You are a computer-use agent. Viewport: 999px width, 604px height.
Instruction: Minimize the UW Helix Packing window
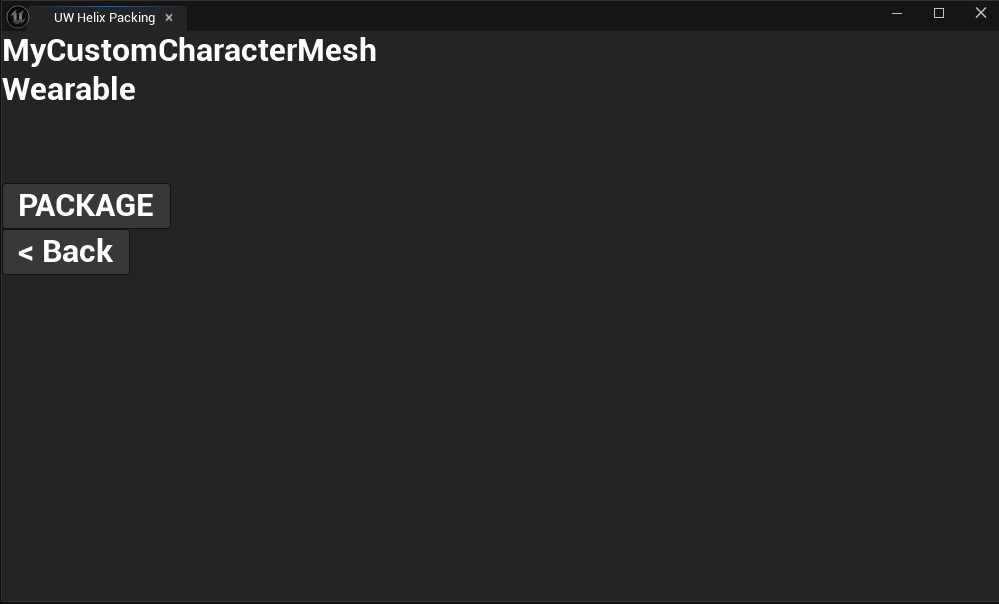coord(897,13)
